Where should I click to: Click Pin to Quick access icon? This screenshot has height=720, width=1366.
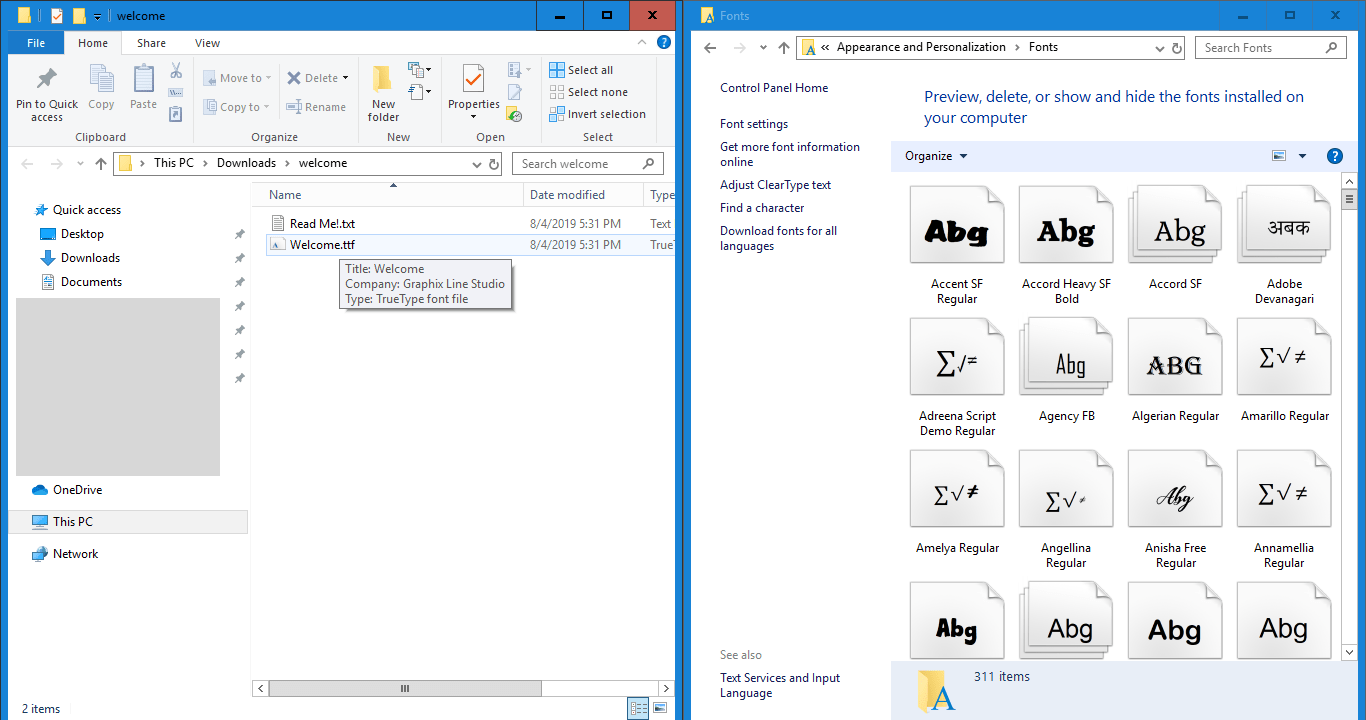point(47,79)
